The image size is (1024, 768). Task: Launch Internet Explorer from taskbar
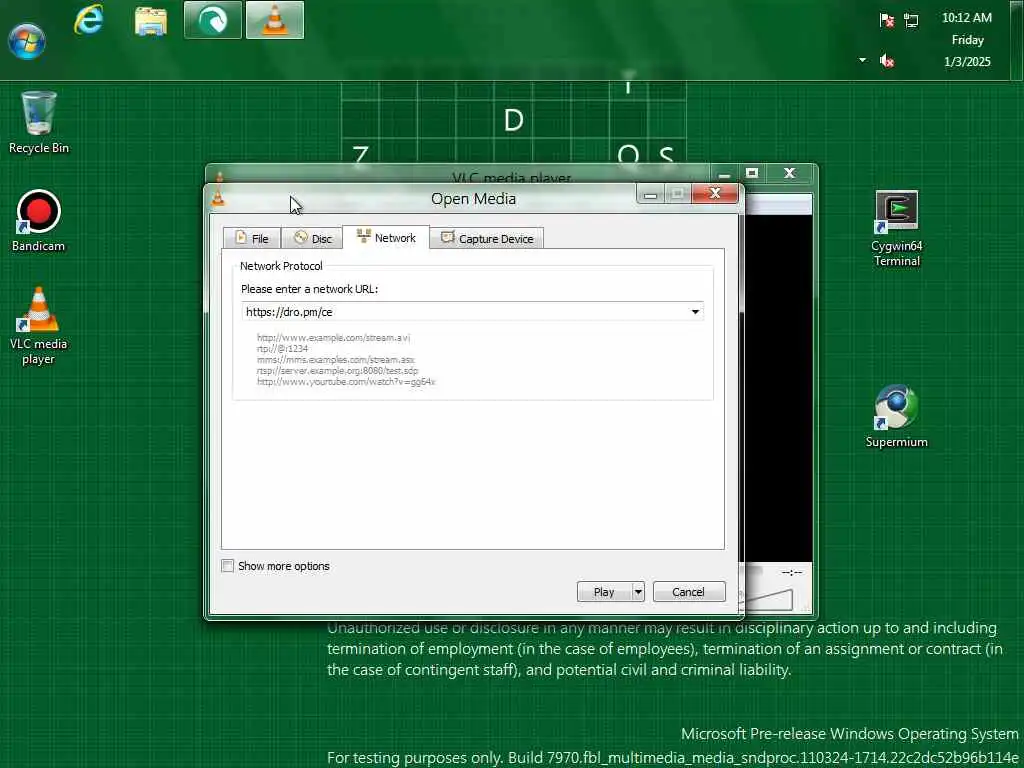89,20
